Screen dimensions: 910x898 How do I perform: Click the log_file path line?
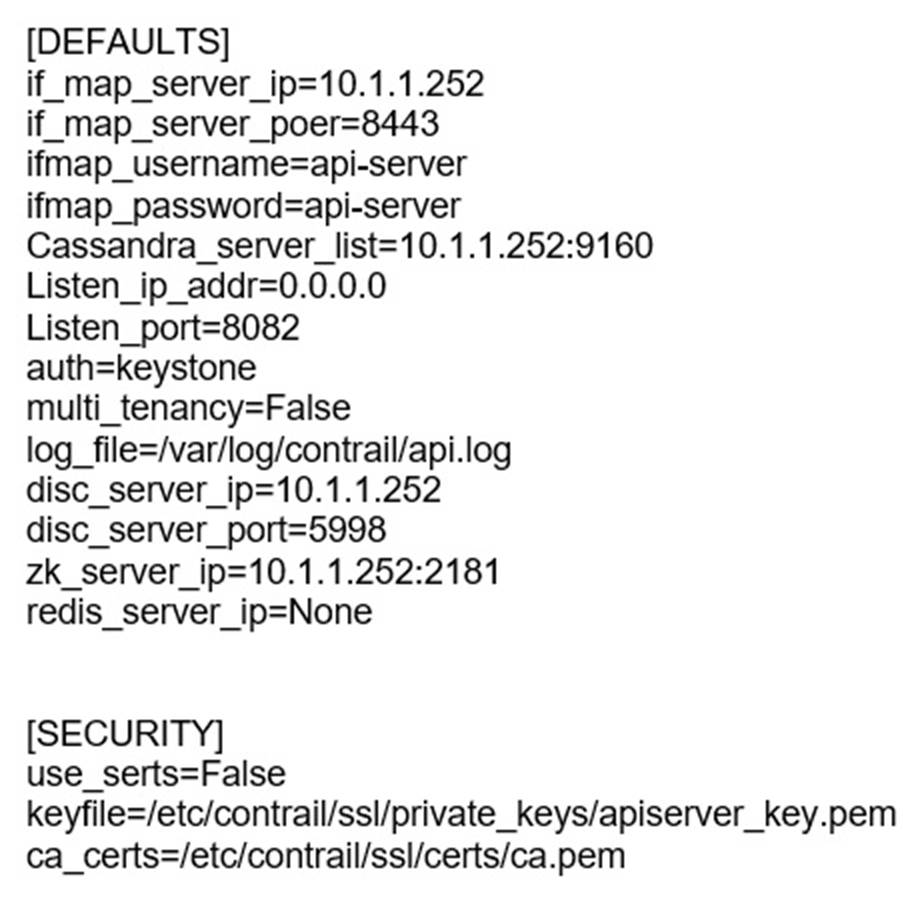tap(269, 450)
